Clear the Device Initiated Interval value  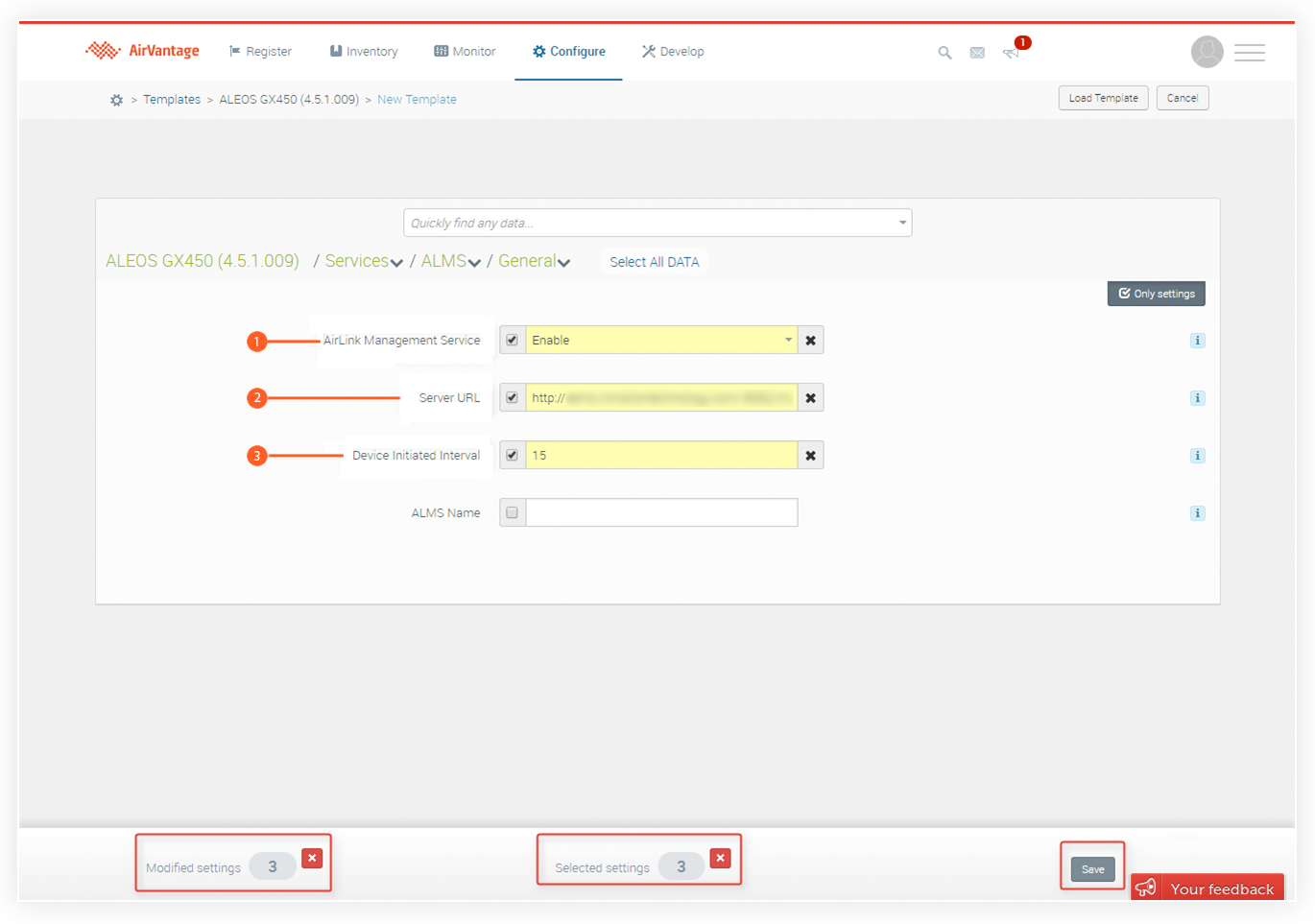(x=810, y=456)
